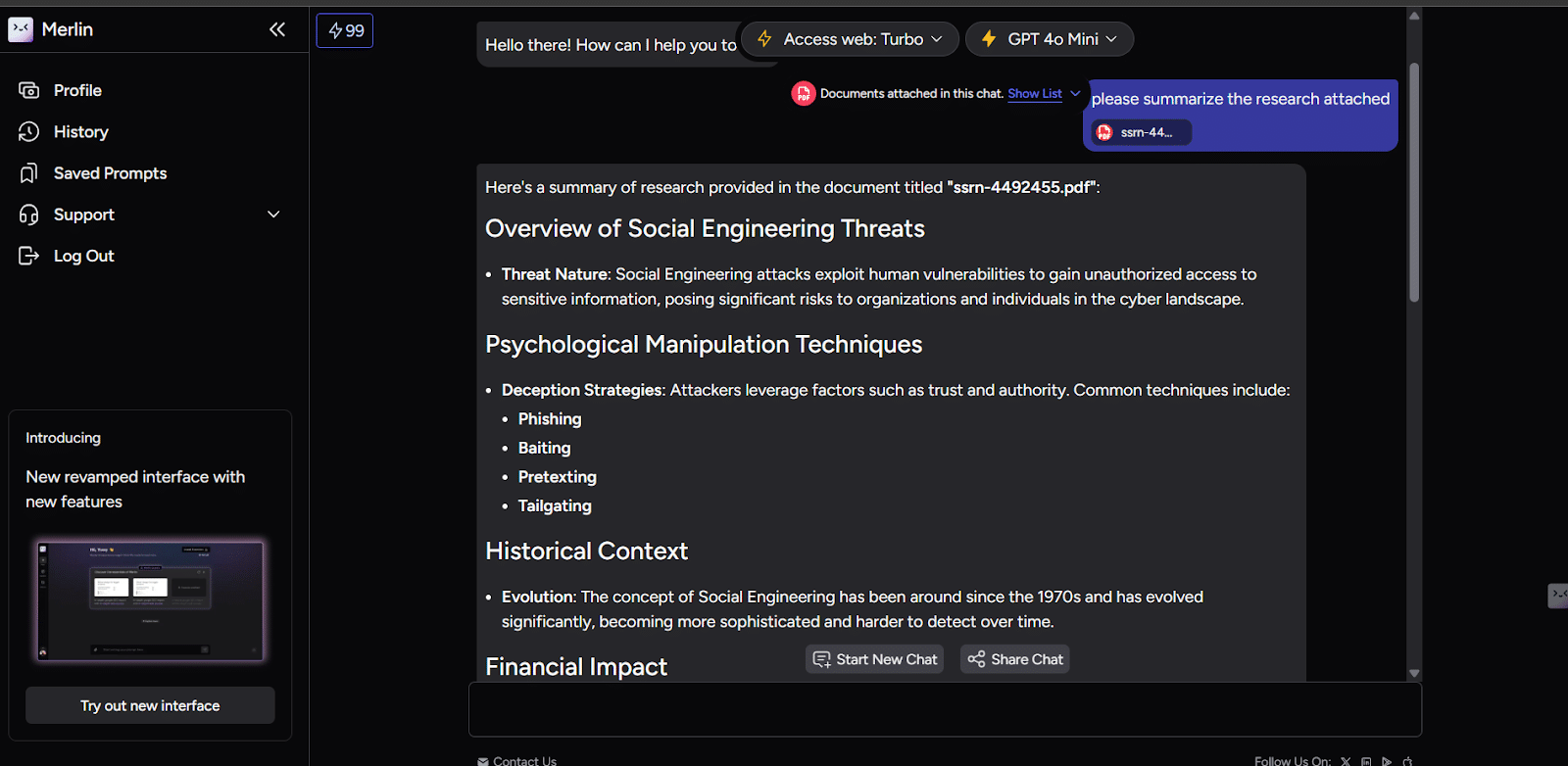Image resolution: width=1568 pixels, height=766 pixels.
Task: Click the 'please summarize the research attached' message
Action: coord(1241,99)
